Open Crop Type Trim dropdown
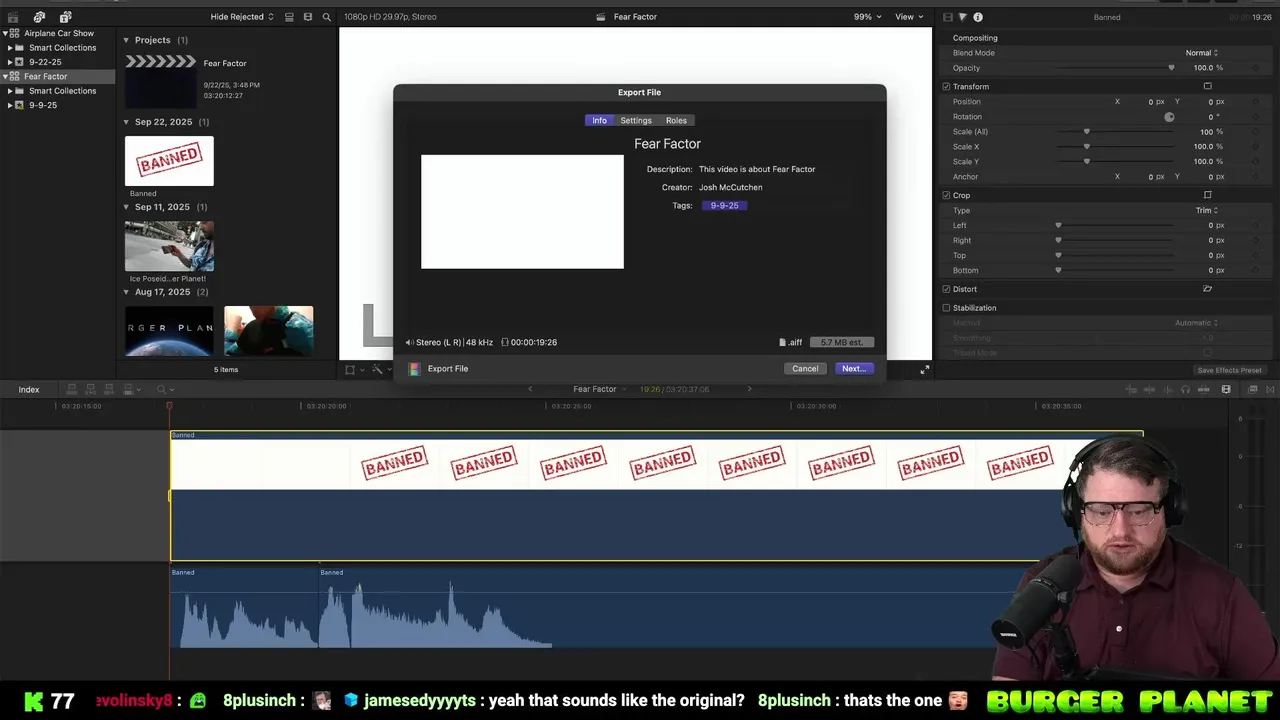Viewport: 1280px width, 720px height. 1207,210
